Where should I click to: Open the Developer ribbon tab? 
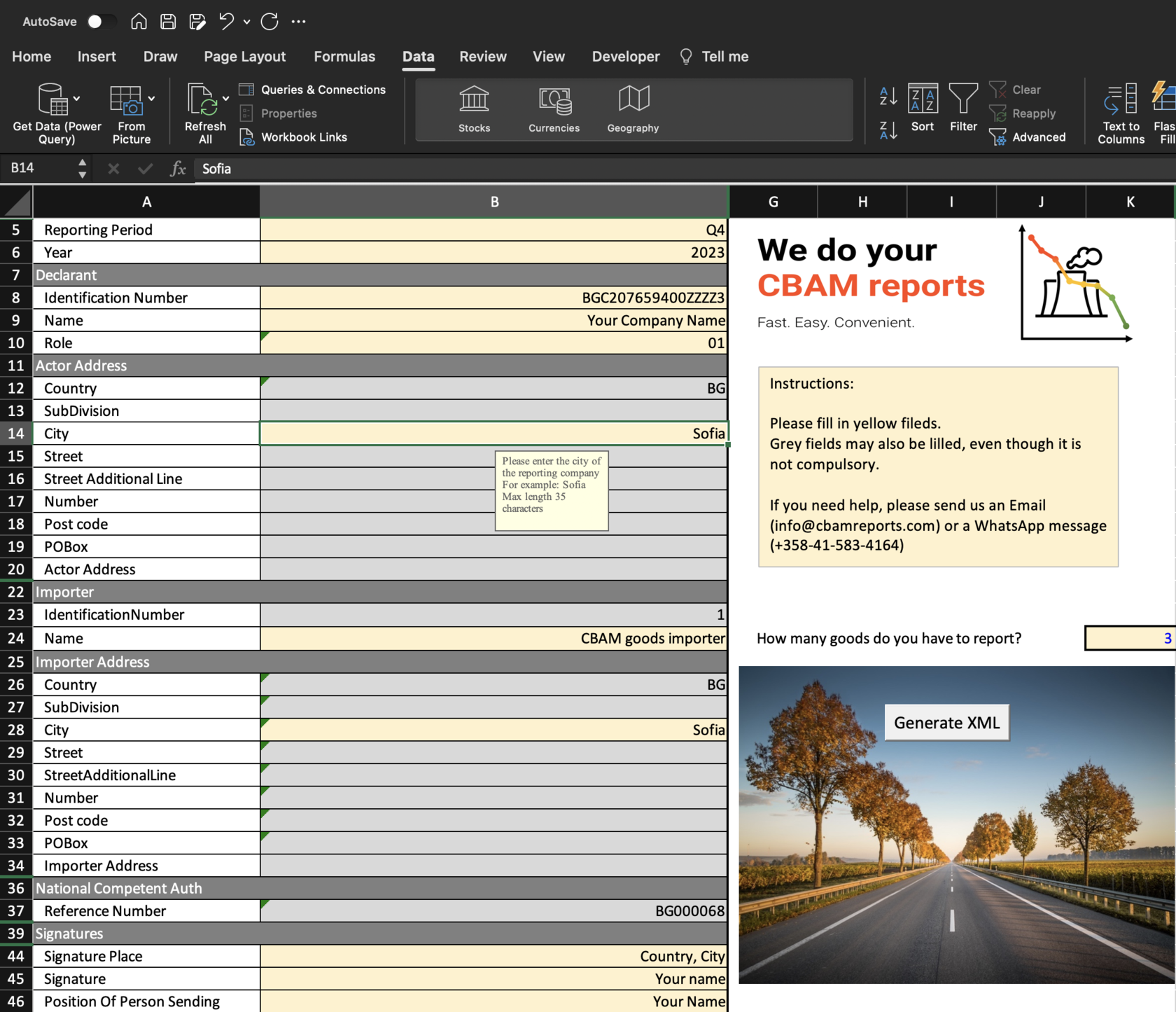tap(625, 56)
